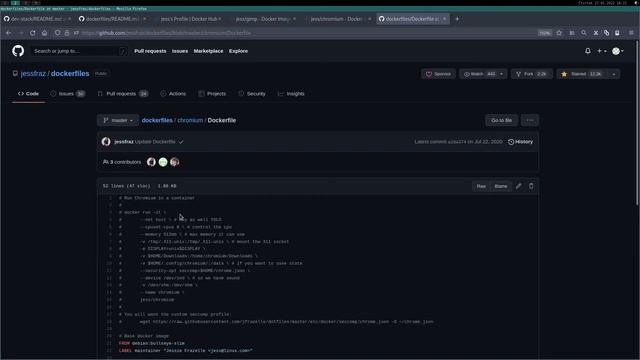View Raw file contents
Screen dimensions: 640x360
[x=481, y=186]
